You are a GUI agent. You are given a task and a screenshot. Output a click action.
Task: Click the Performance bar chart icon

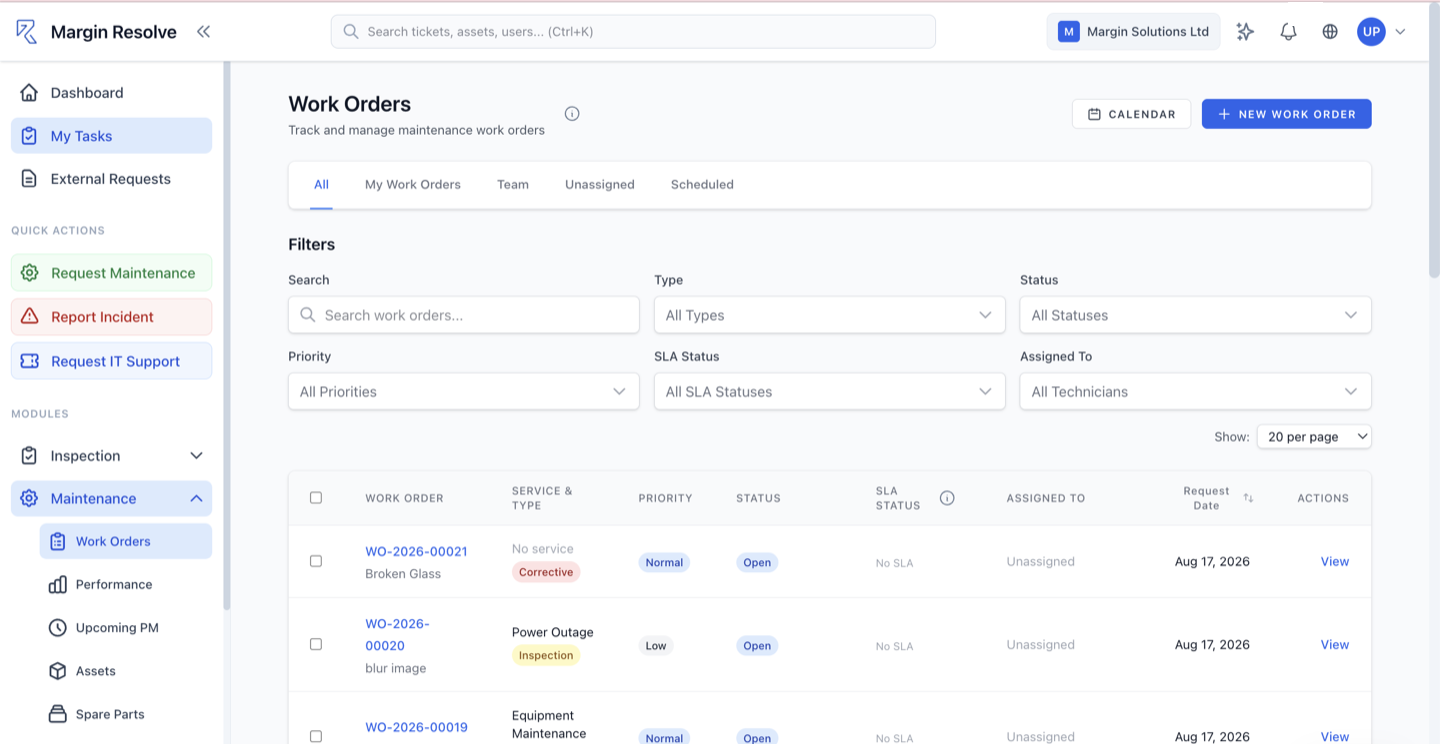point(58,584)
